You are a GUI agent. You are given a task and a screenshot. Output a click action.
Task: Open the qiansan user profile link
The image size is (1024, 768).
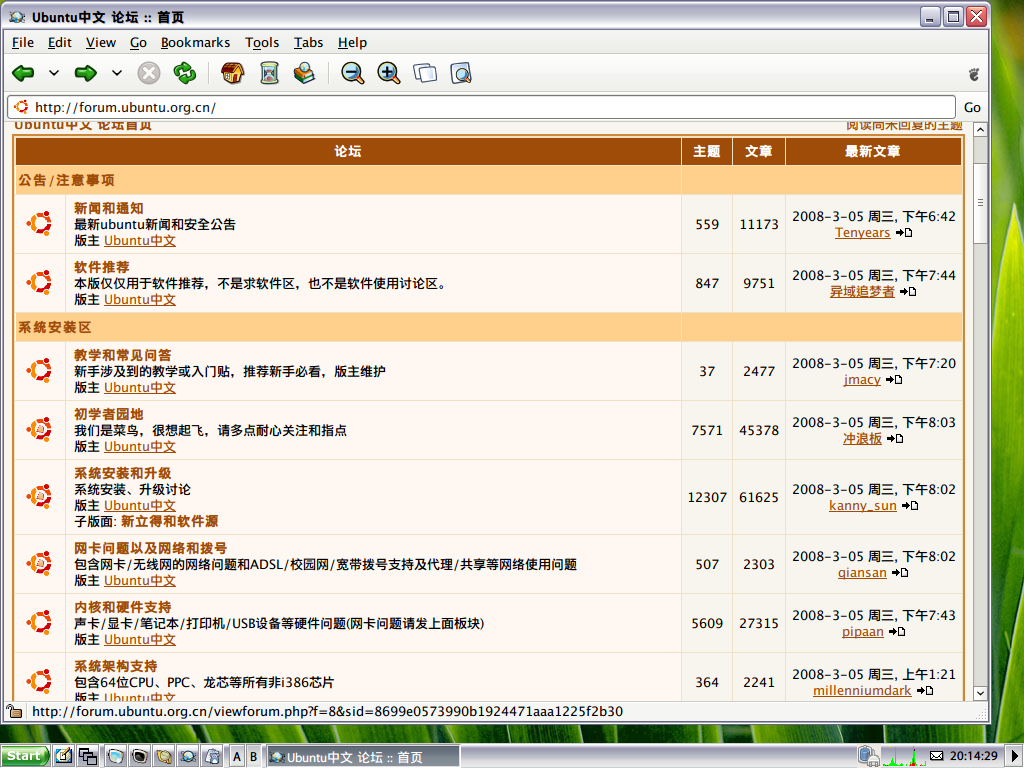pos(862,573)
